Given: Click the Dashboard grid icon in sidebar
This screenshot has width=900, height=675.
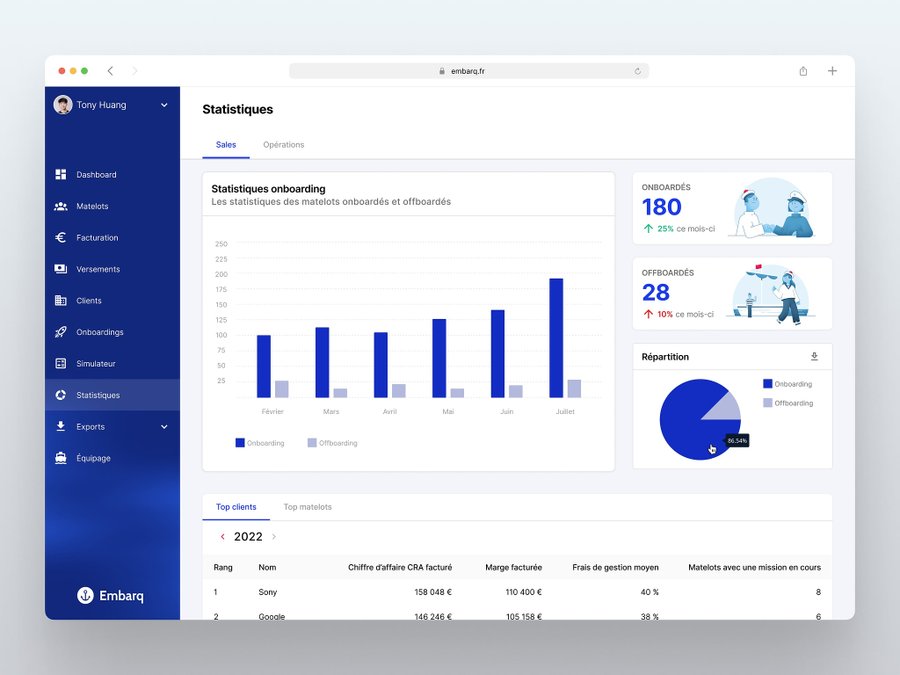Looking at the screenshot, I should (61, 175).
